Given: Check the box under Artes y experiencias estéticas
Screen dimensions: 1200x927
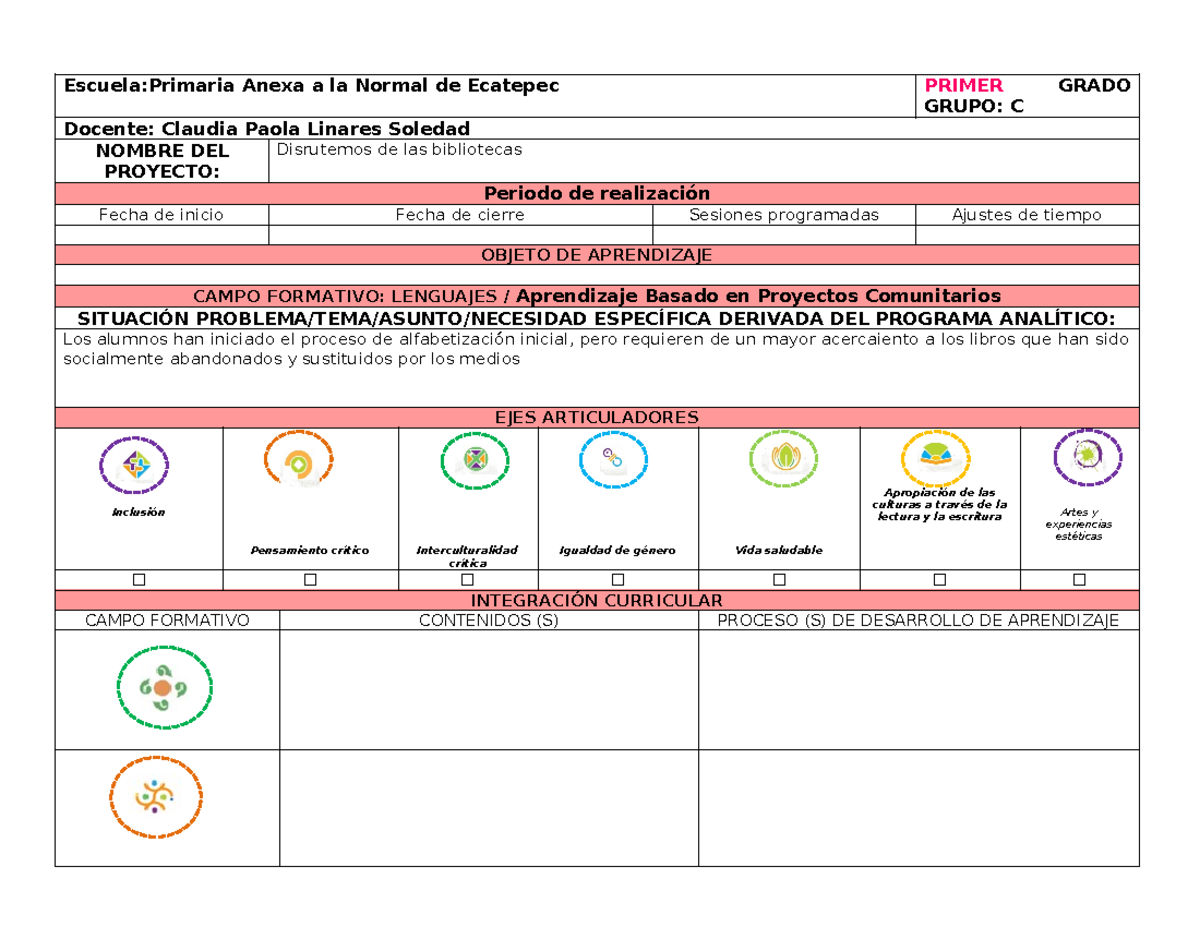Looking at the screenshot, I should pos(1079,580).
